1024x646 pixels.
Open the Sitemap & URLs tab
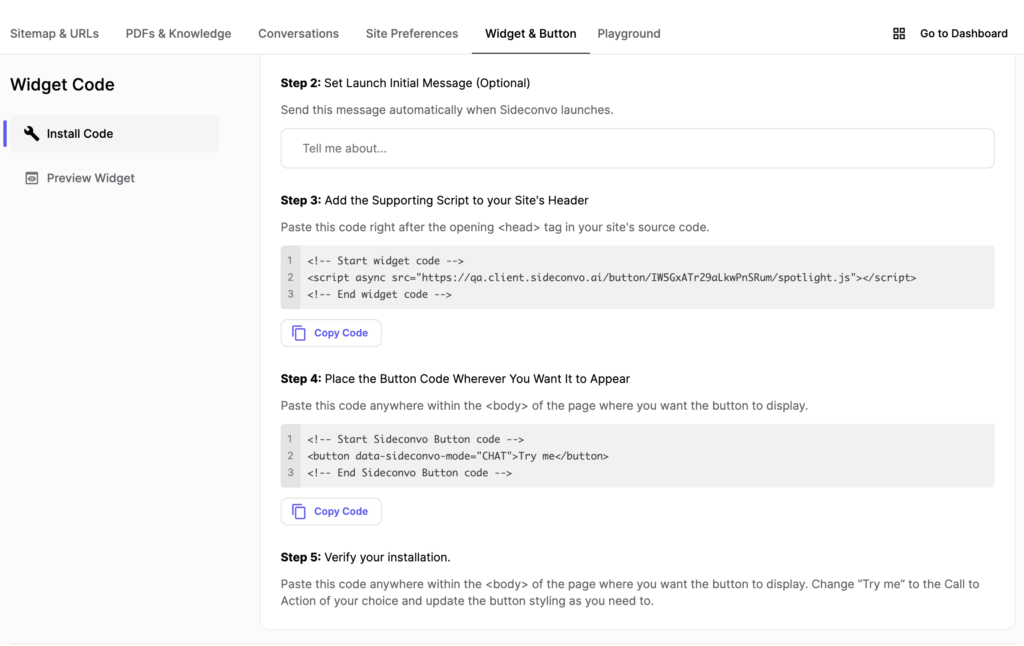pos(54,34)
